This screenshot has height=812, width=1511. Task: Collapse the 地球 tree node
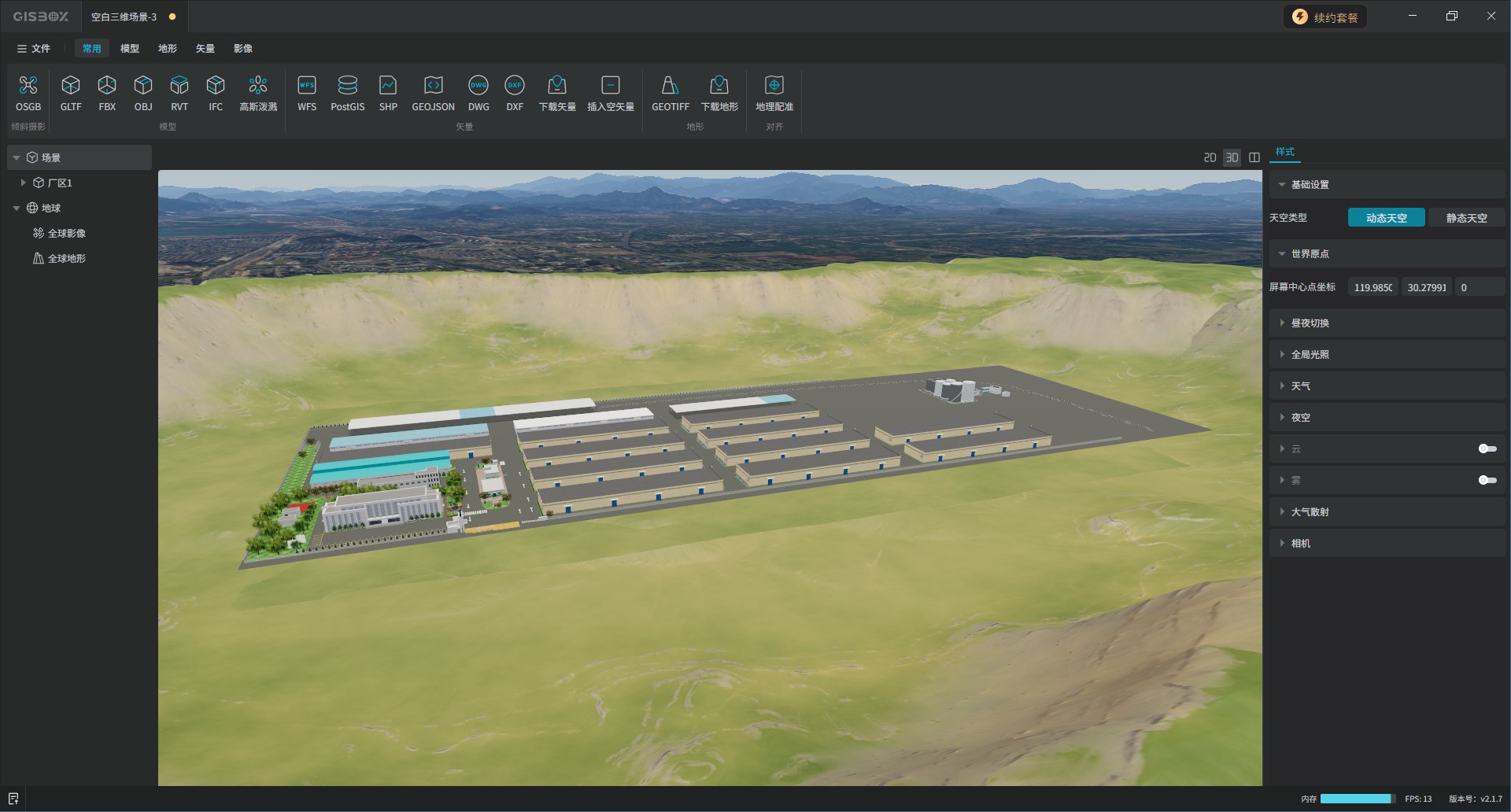tap(17, 209)
